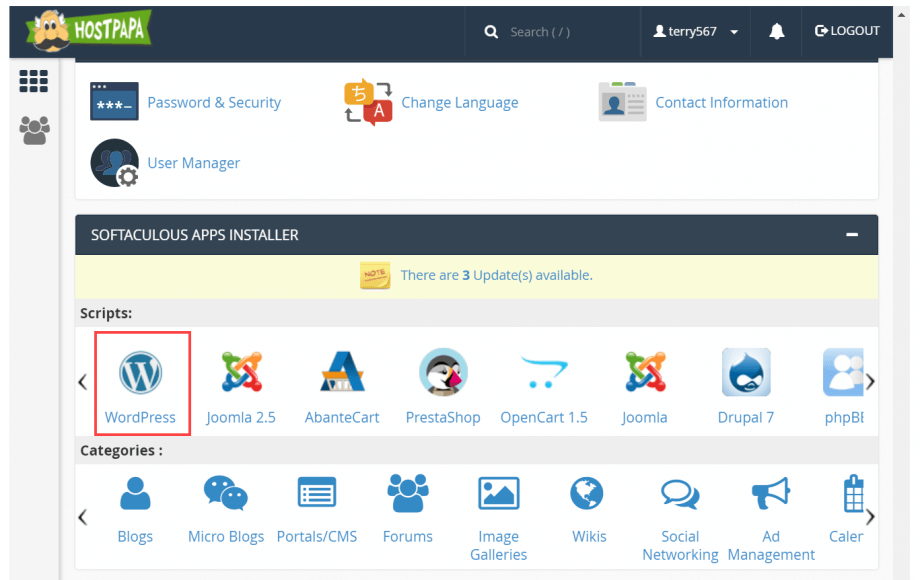The width and height of the screenshot is (920, 580).
Task: Open the terry567 account dropdown
Action: (694, 31)
